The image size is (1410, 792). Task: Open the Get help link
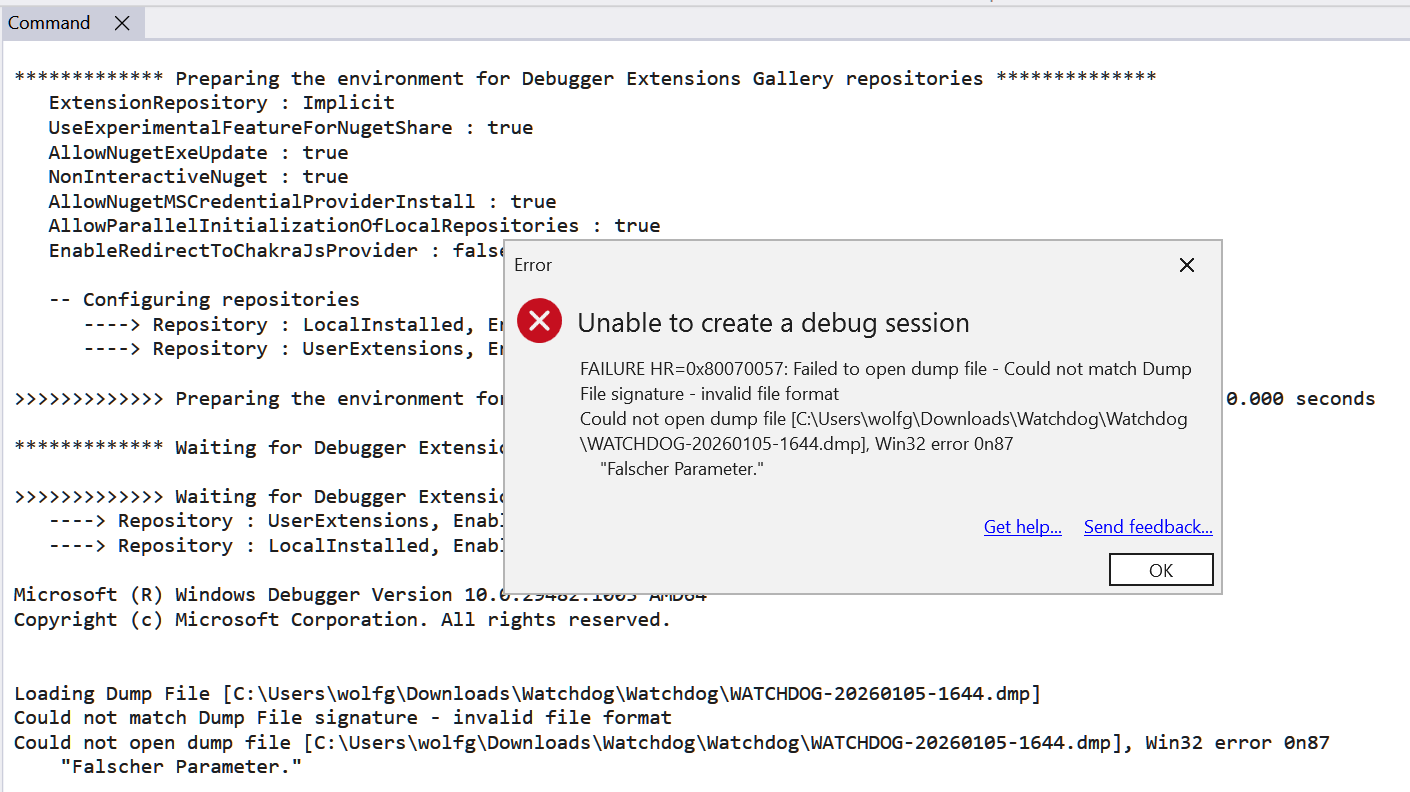[1022, 527]
